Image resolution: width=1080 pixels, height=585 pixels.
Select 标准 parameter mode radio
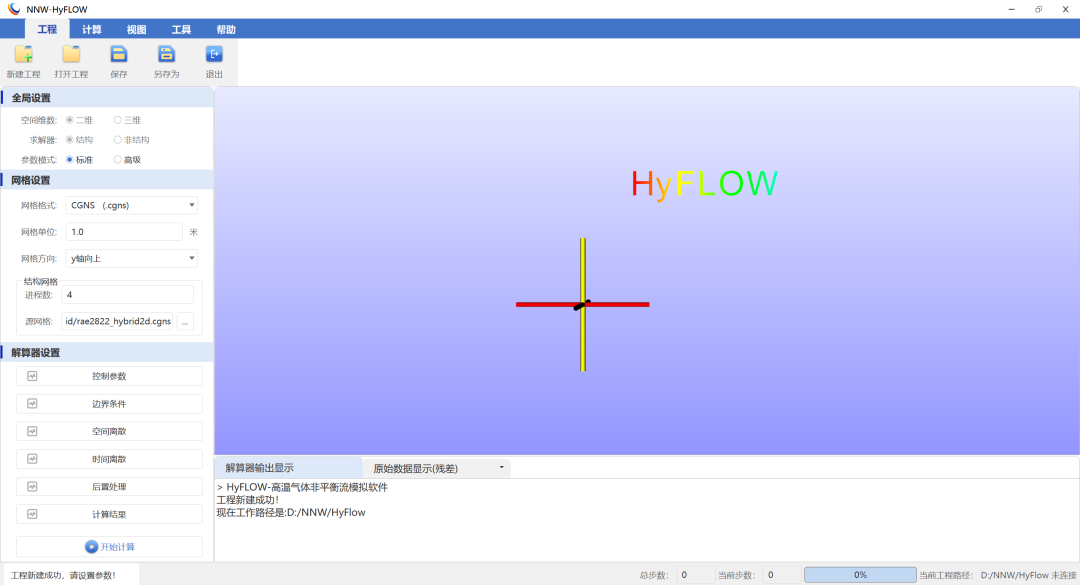tap(70, 160)
